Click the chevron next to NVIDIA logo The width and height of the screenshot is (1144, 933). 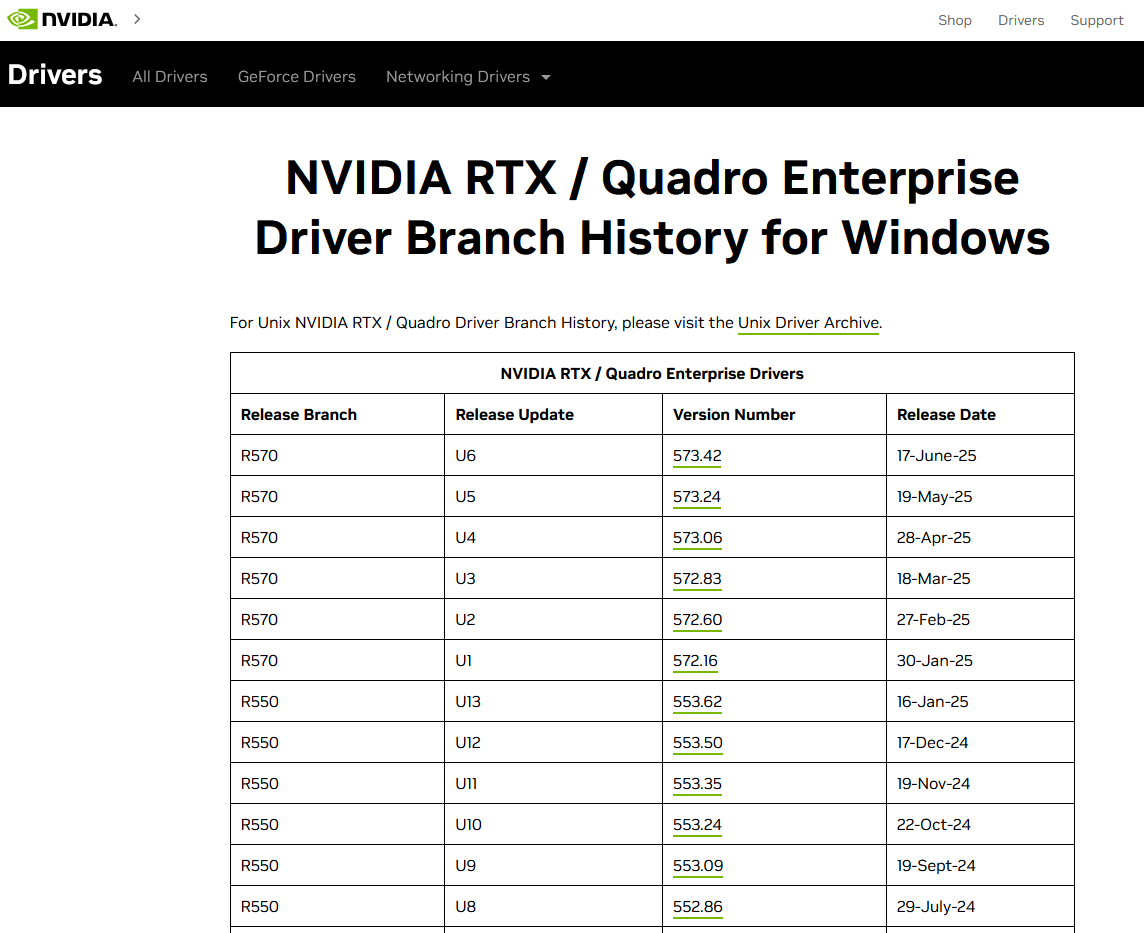coord(137,19)
